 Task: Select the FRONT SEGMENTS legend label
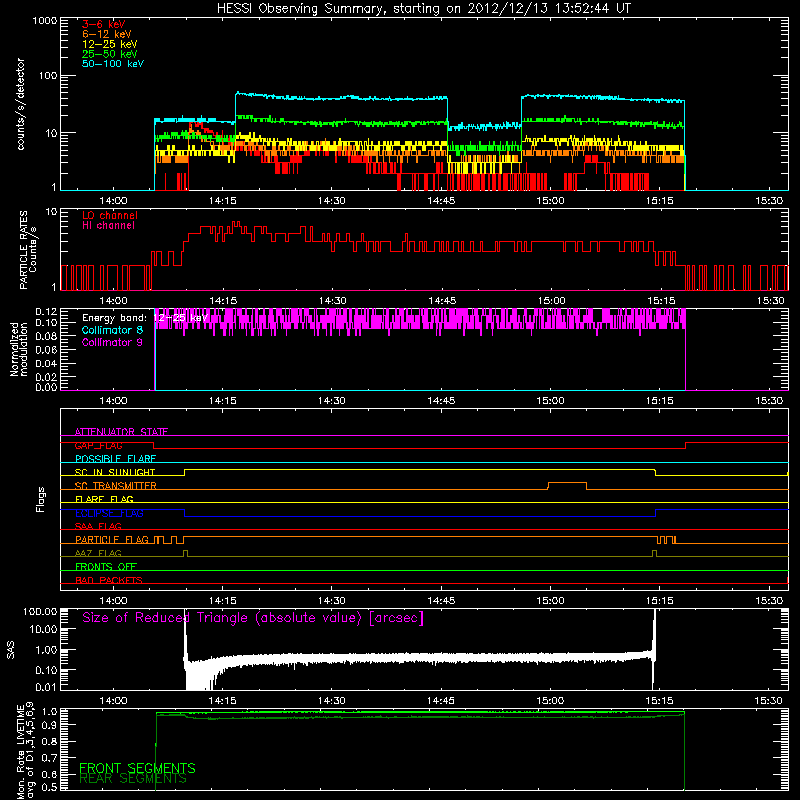click(x=137, y=768)
